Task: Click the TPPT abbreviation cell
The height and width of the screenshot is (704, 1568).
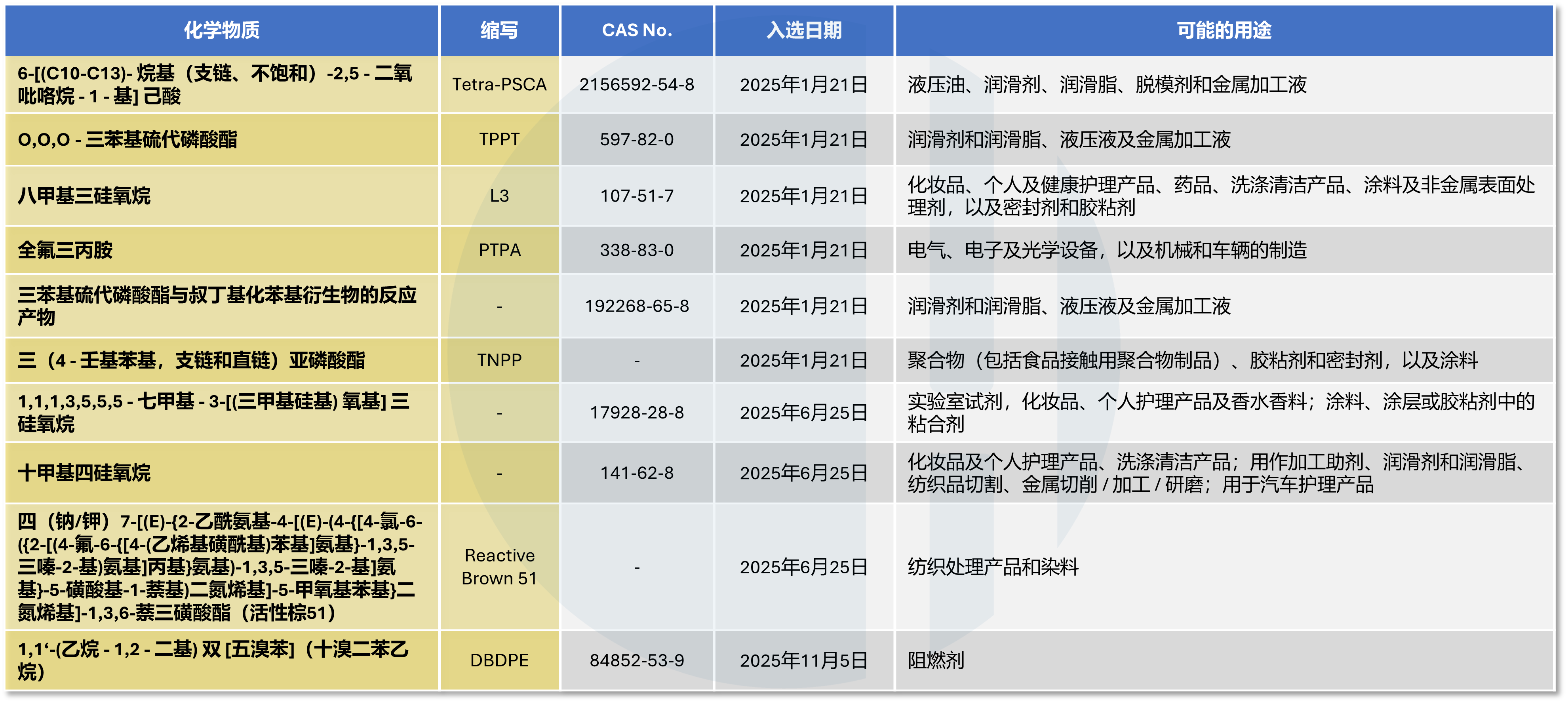Action: click(499, 139)
